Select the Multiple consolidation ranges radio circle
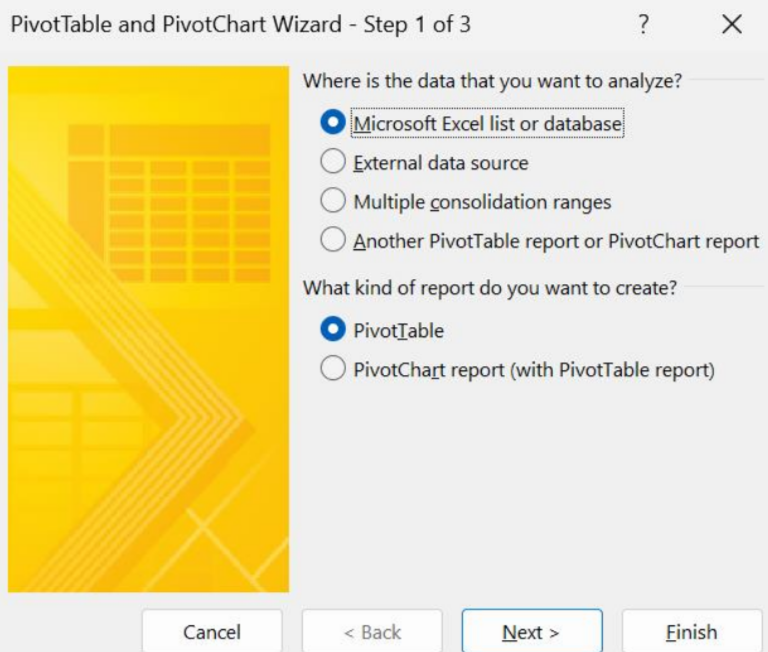768x652 pixels. point(333,201)
